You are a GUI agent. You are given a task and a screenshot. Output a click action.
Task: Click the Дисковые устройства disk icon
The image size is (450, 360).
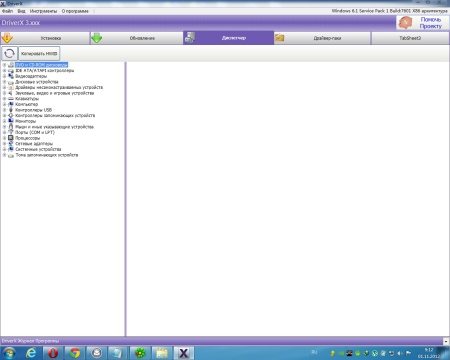coord(11,82)
